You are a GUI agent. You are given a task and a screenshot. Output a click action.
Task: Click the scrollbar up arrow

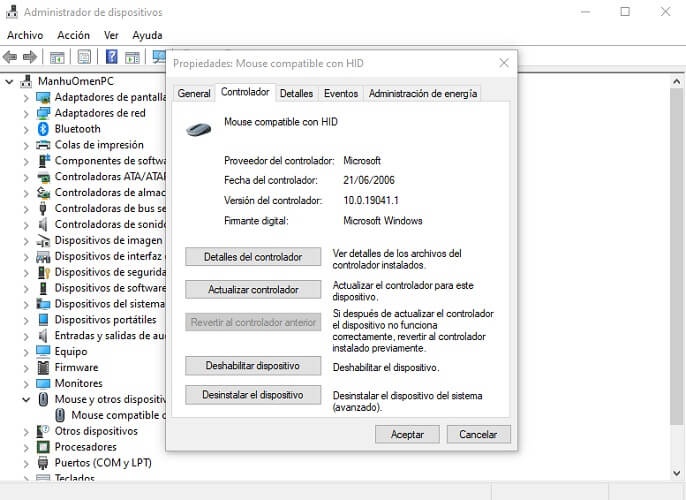pos(676,81)
